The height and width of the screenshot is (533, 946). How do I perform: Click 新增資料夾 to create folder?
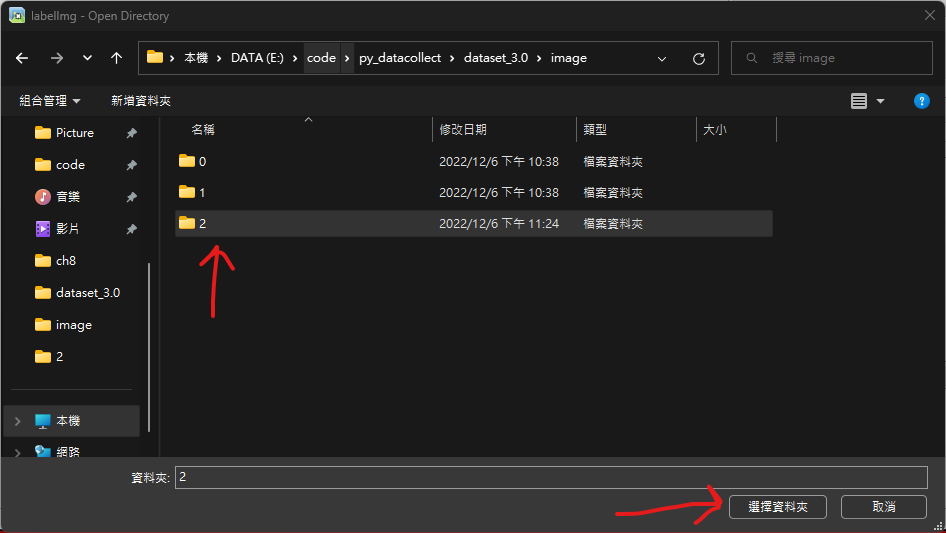click(141, 101)
